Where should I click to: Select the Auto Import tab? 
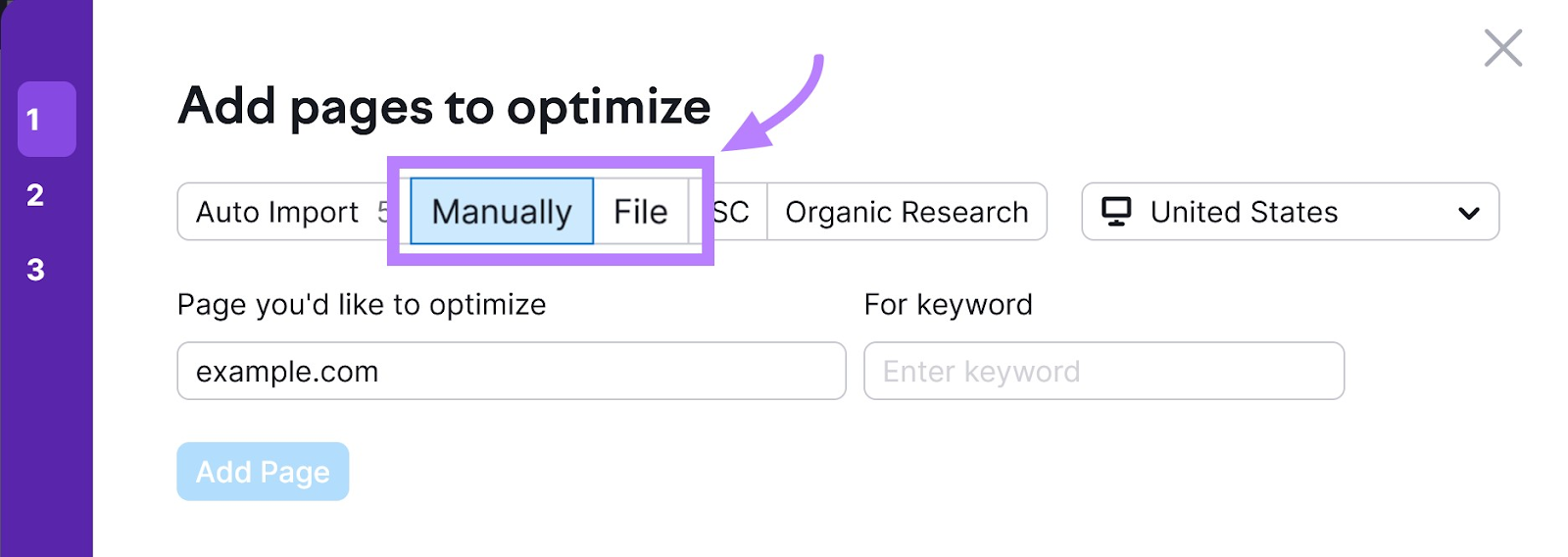pos(276,212)
